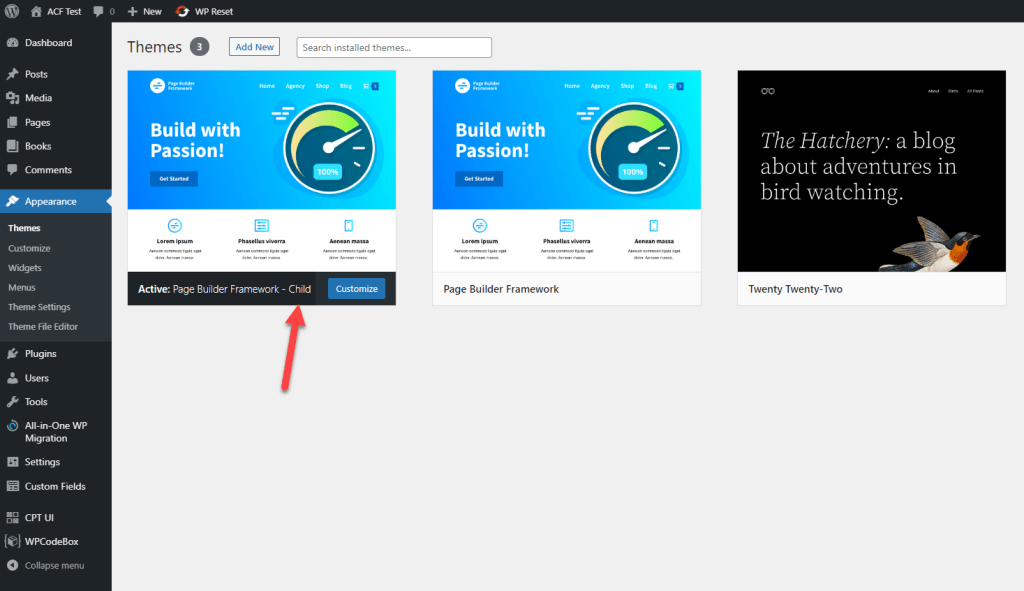Open the ACF Test site home icon
1024x591 pixels.
point(36,11)
